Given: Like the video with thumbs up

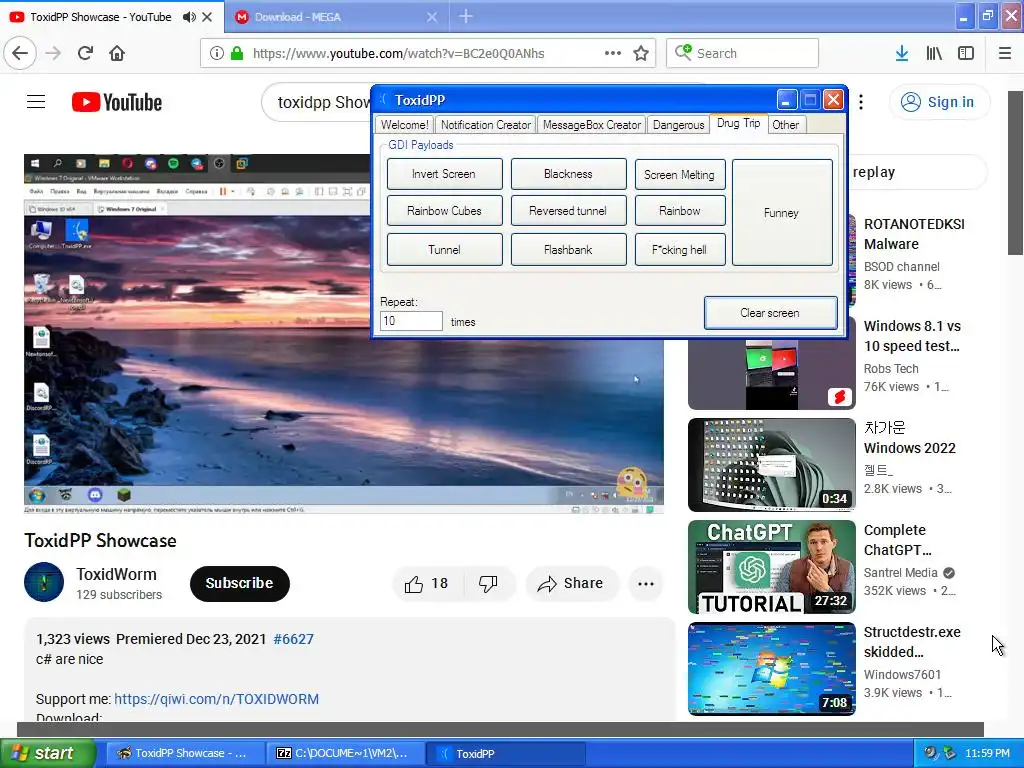Looking at the screenshot, I should pyautogui.click(x=426, y=583).
